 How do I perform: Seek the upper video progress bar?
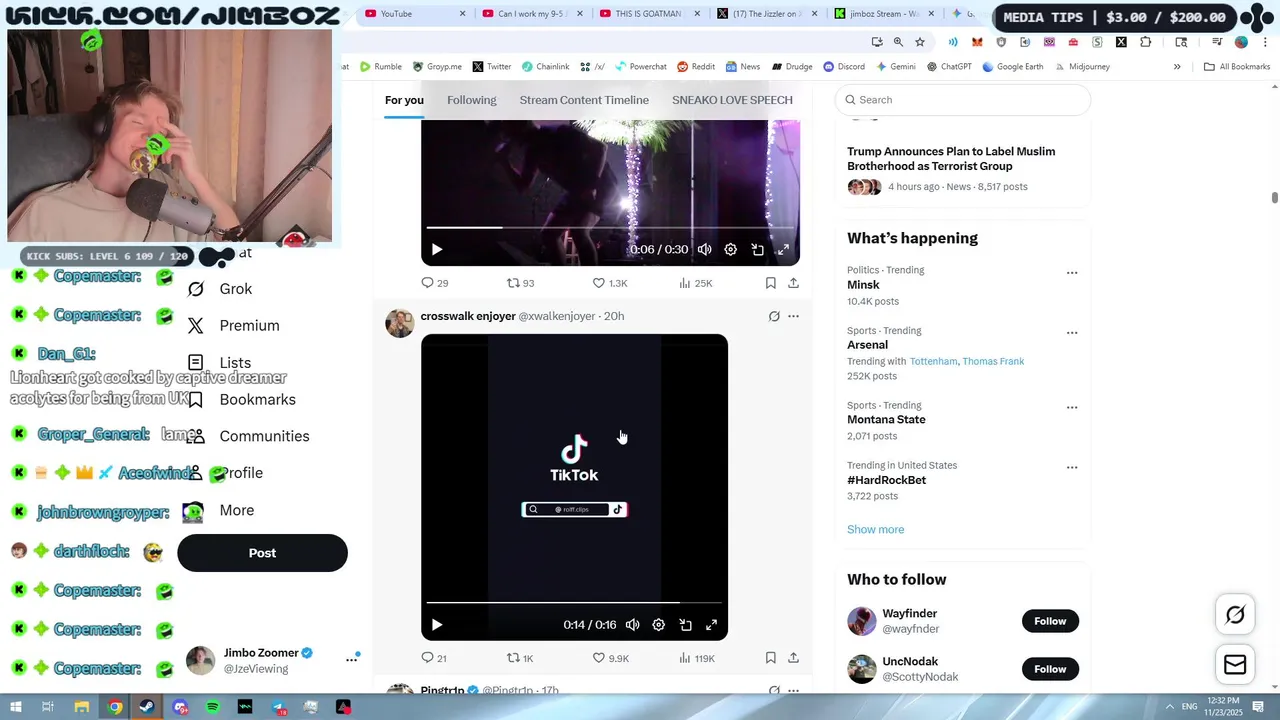point(610,227)
